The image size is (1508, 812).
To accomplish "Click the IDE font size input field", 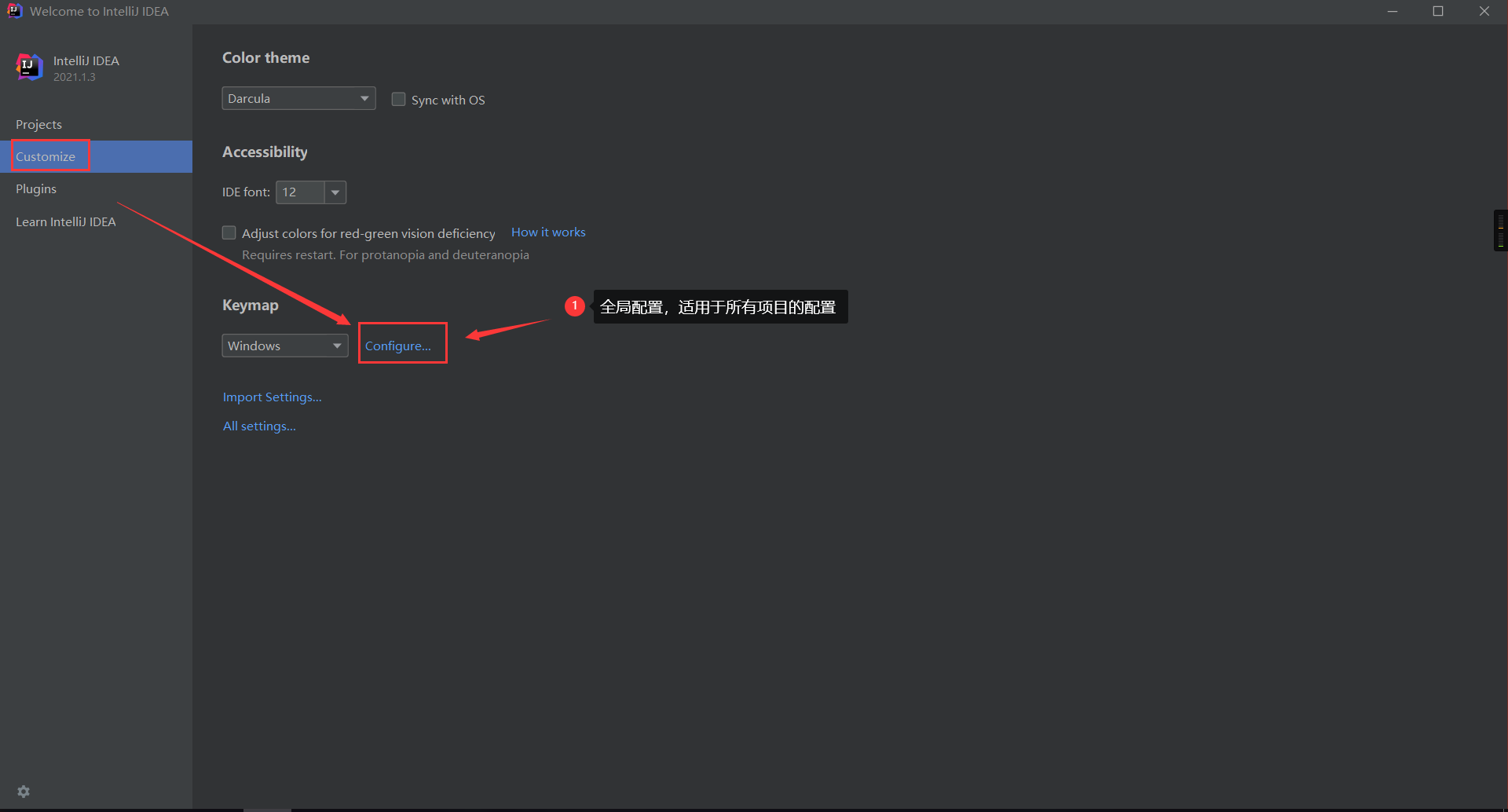I will pyautogui.click(x=300, y=192).
